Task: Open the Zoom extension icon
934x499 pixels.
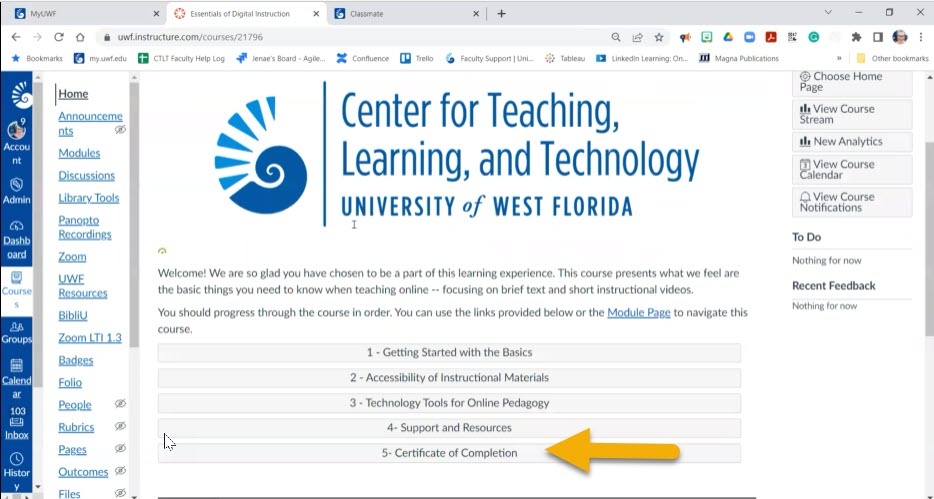Action: [749, 37]
